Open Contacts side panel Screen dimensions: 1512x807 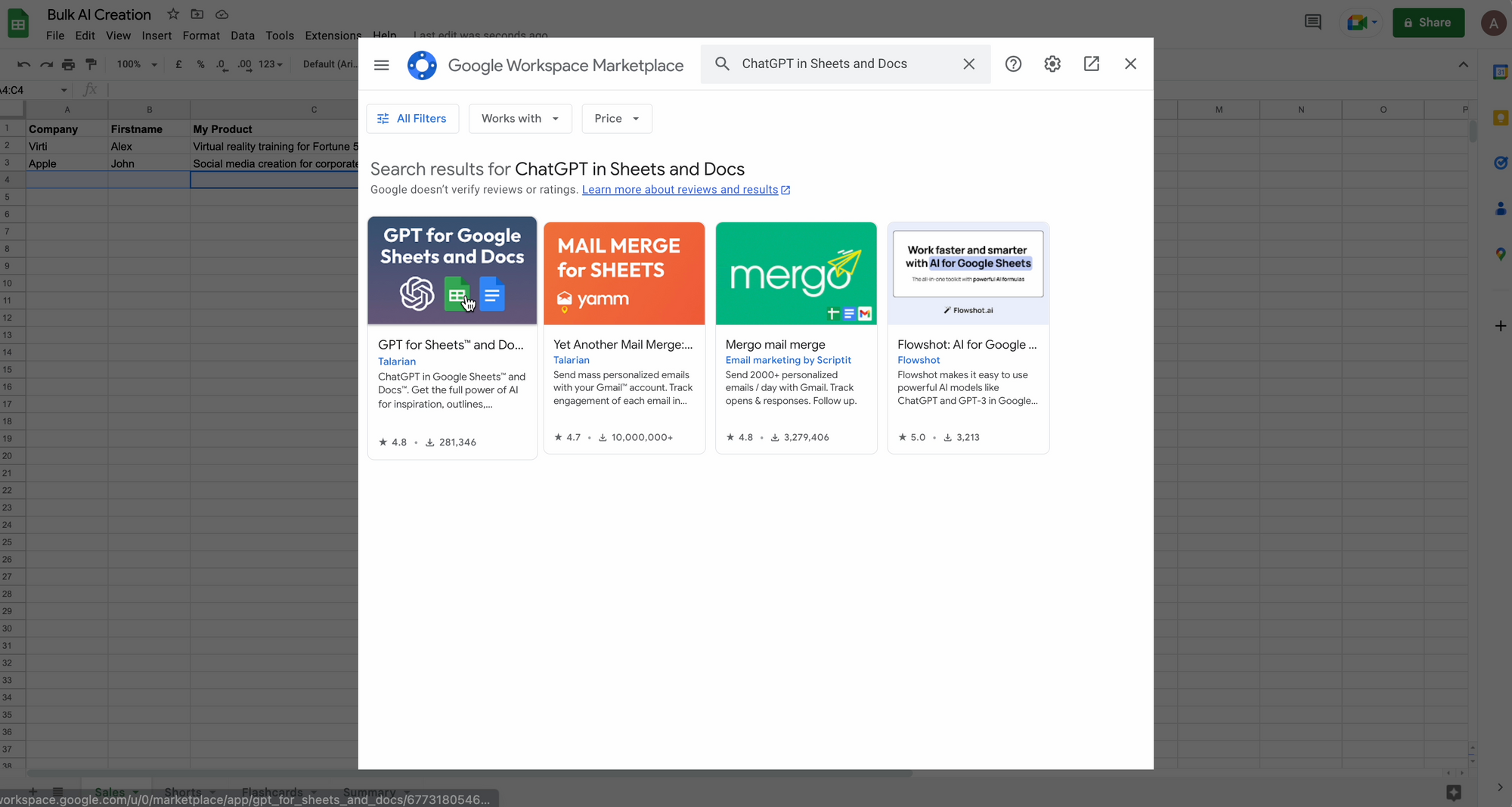[x=1501, y=208]
